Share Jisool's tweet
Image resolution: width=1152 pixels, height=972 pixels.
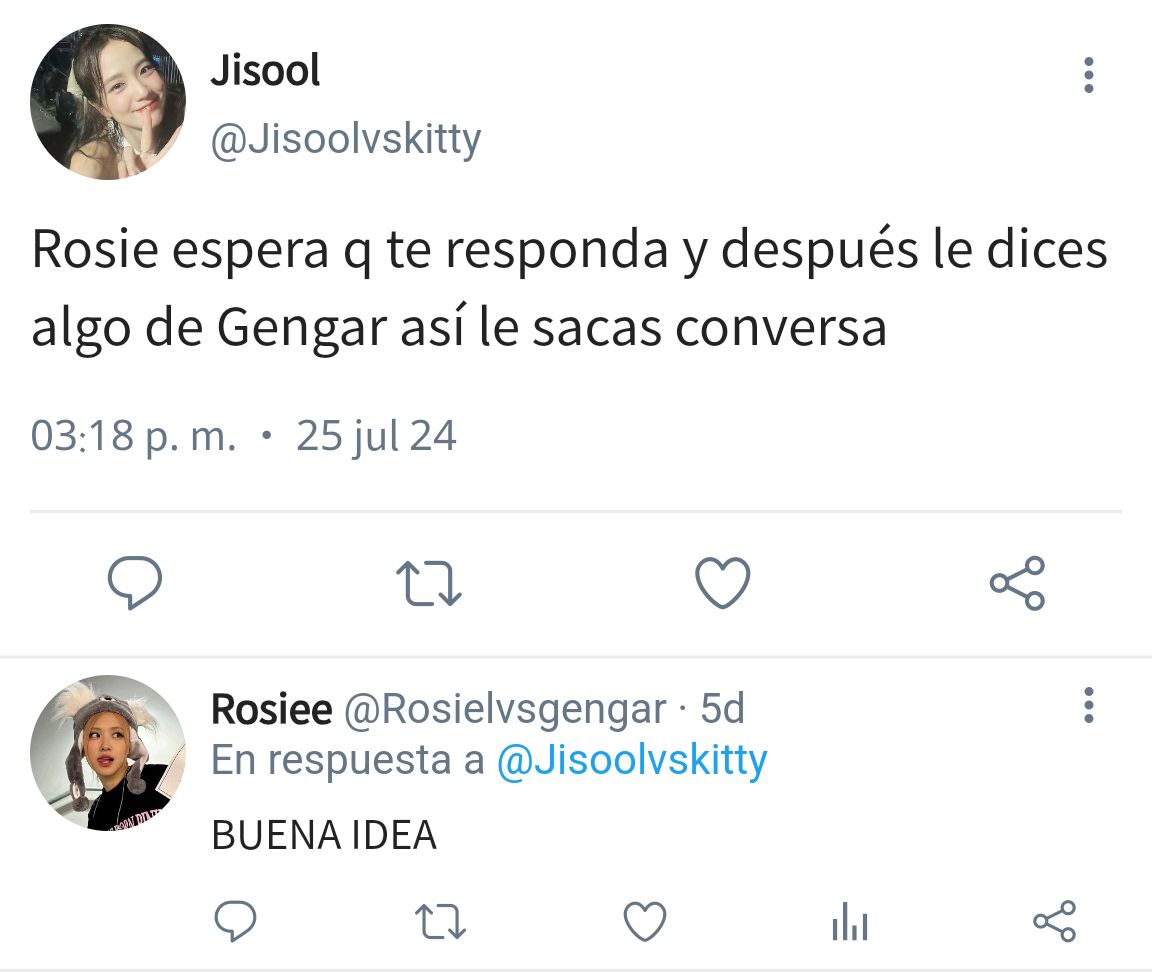pyautogui.click(x=1017, y=583)
